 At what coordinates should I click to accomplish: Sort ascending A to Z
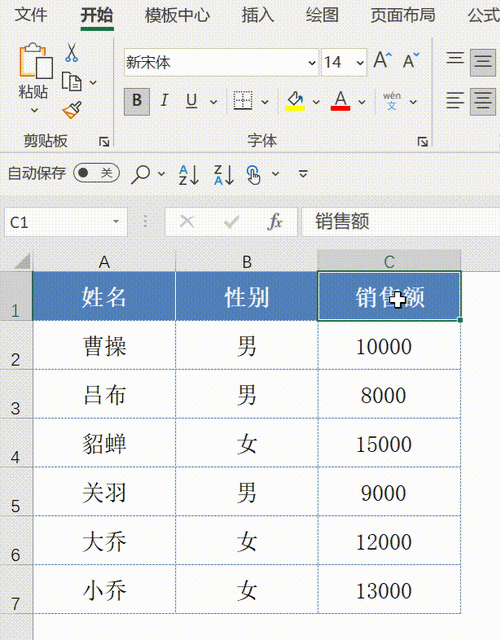(x=189, y=174)
